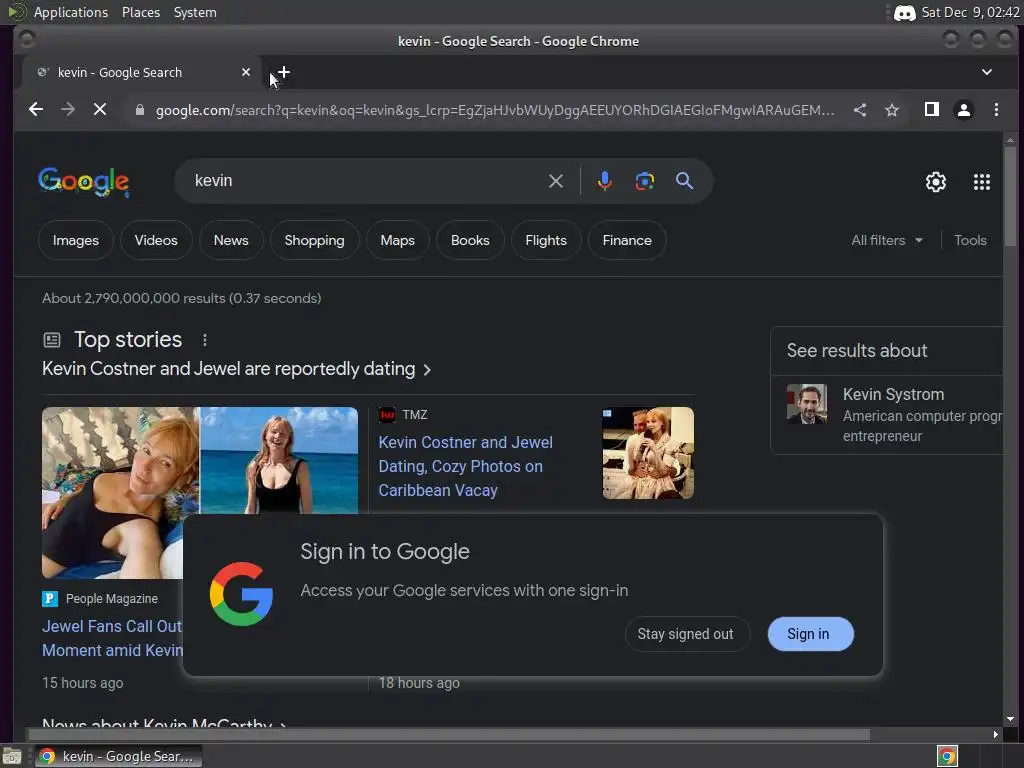Click the Chrome icon in the bottom-right tray

(x=947, y=756)
